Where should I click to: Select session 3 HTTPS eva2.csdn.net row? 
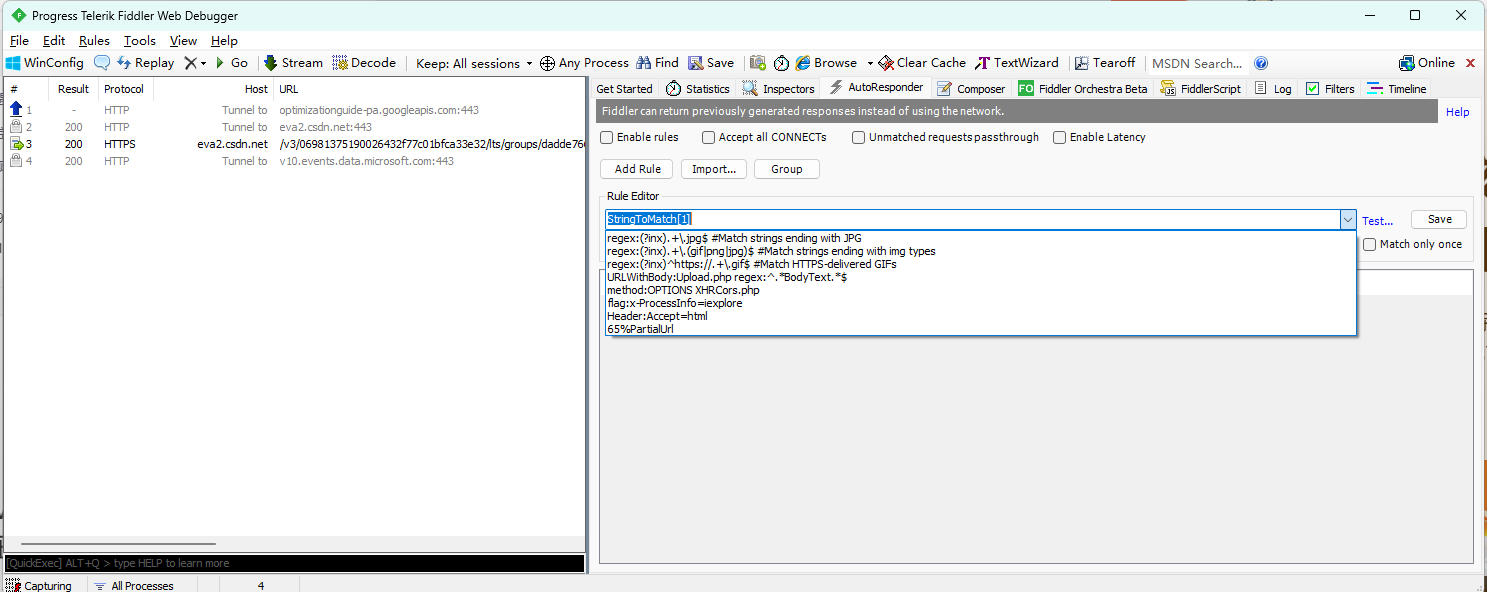pyautogui.click(x=293, y=144)
